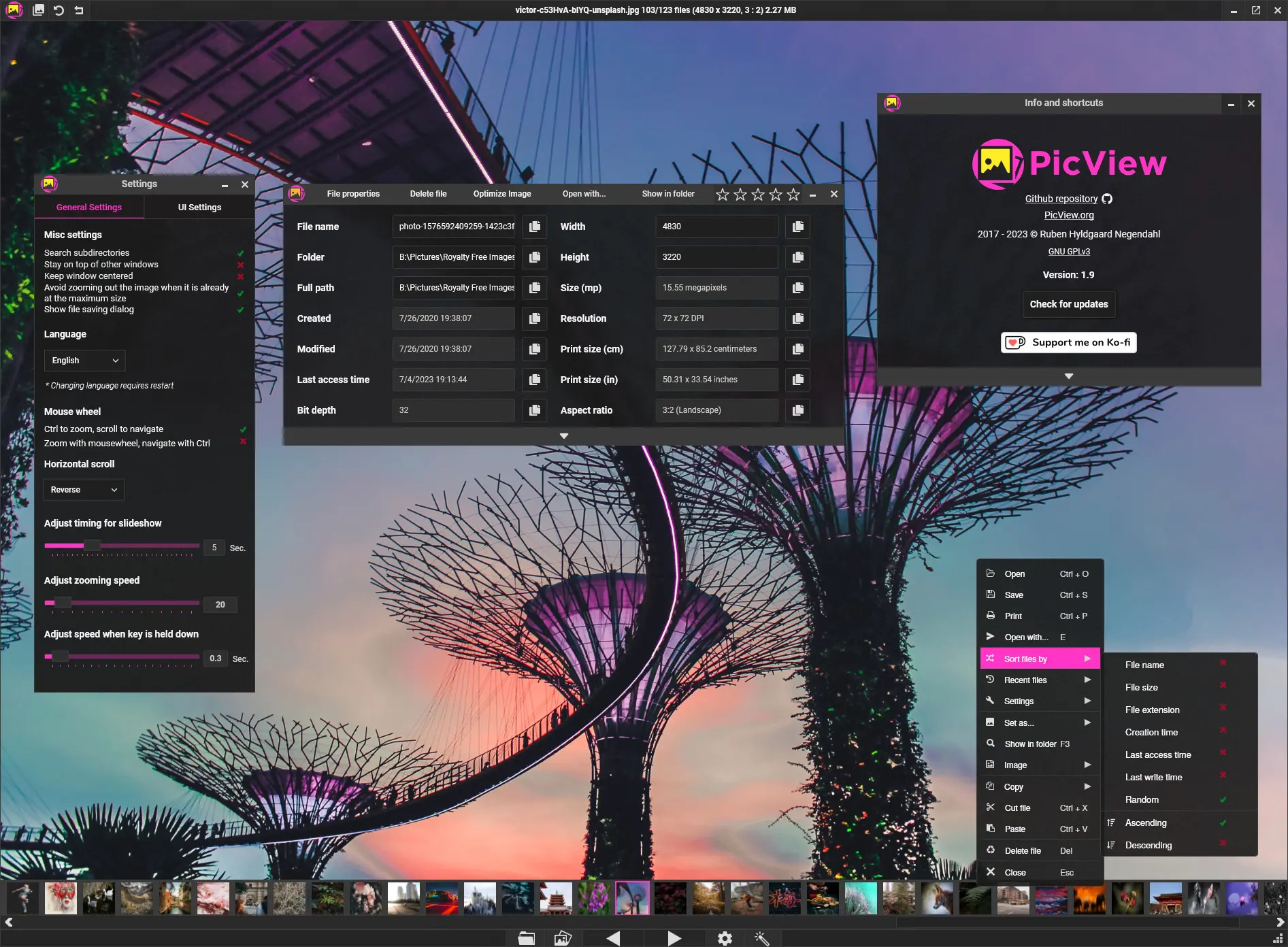Click Check for updates button

click(x=1068, y=304)
